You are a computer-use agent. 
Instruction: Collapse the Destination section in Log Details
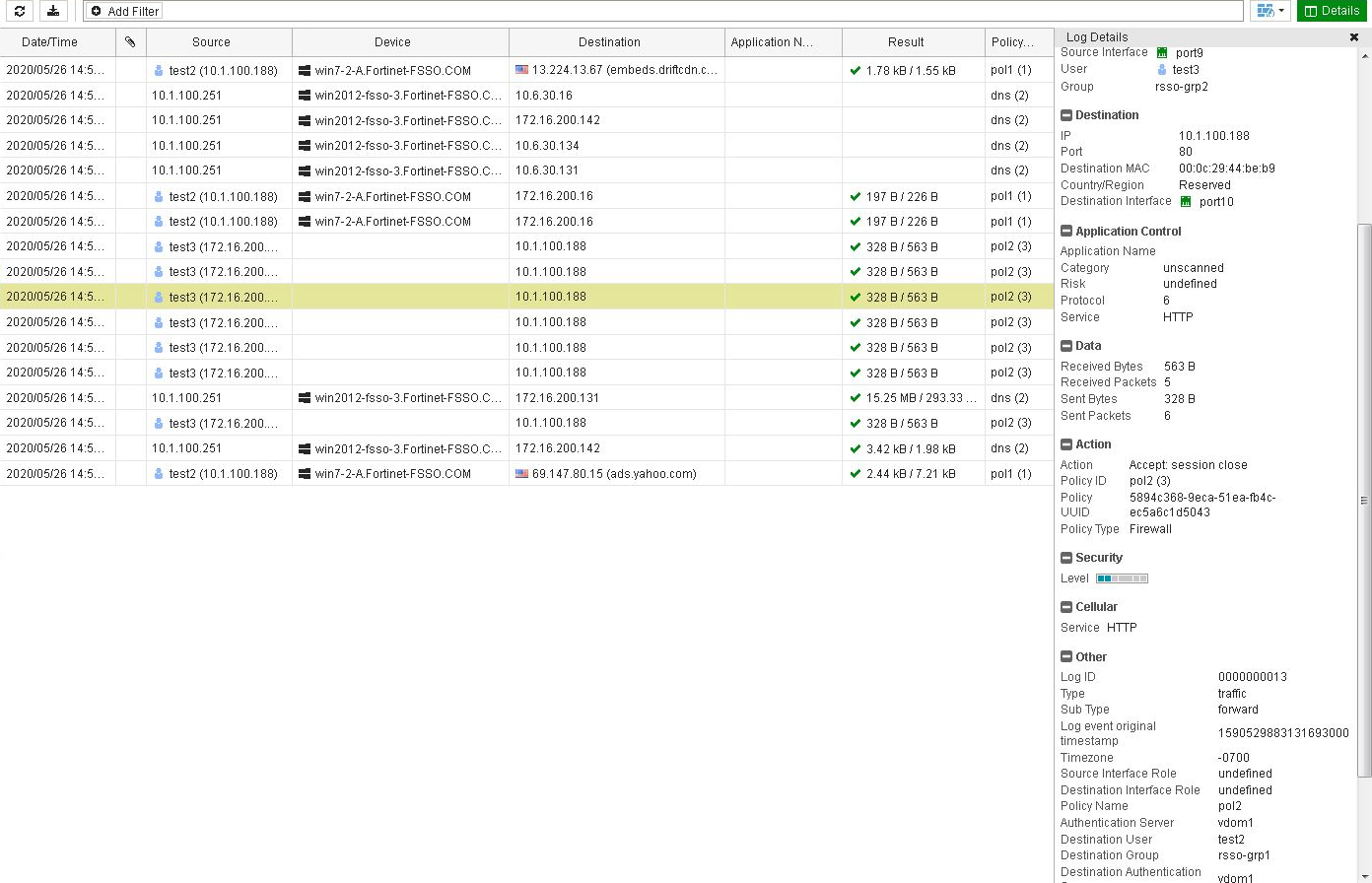(x=1066, y=115)
